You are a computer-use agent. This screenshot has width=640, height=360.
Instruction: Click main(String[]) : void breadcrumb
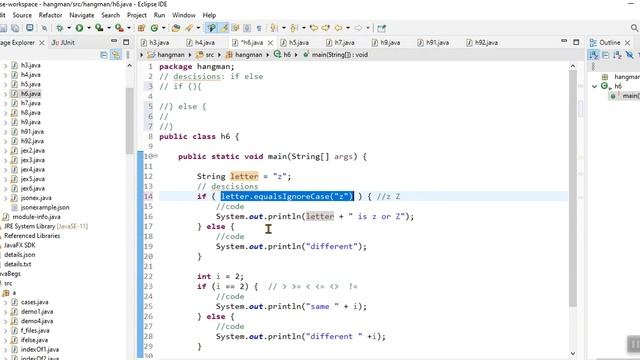(335, 55)
